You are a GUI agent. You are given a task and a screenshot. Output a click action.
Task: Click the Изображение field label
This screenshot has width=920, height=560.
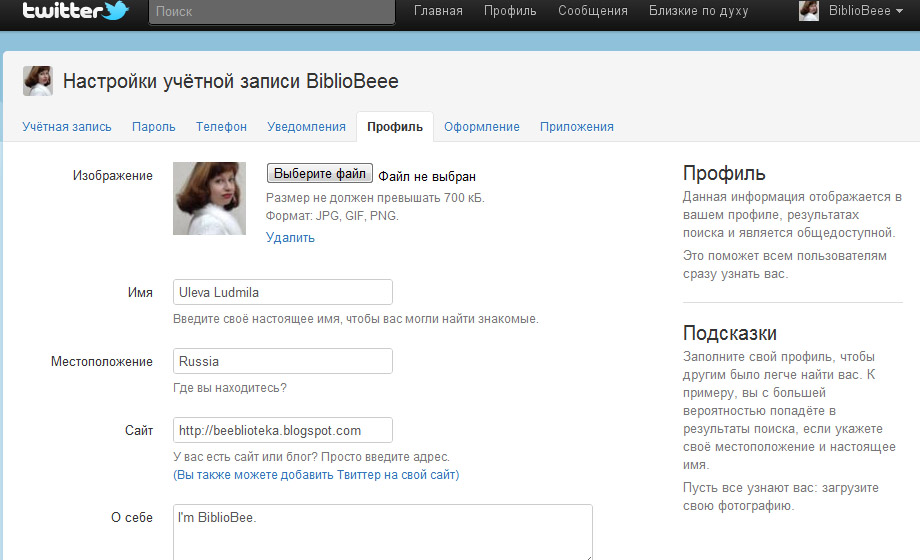click(113, 176)
